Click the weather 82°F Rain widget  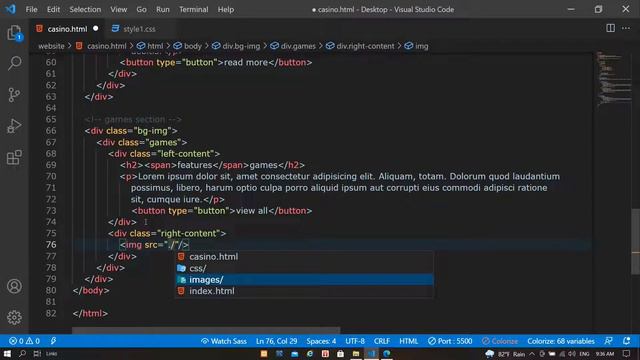tap(505, 353)
